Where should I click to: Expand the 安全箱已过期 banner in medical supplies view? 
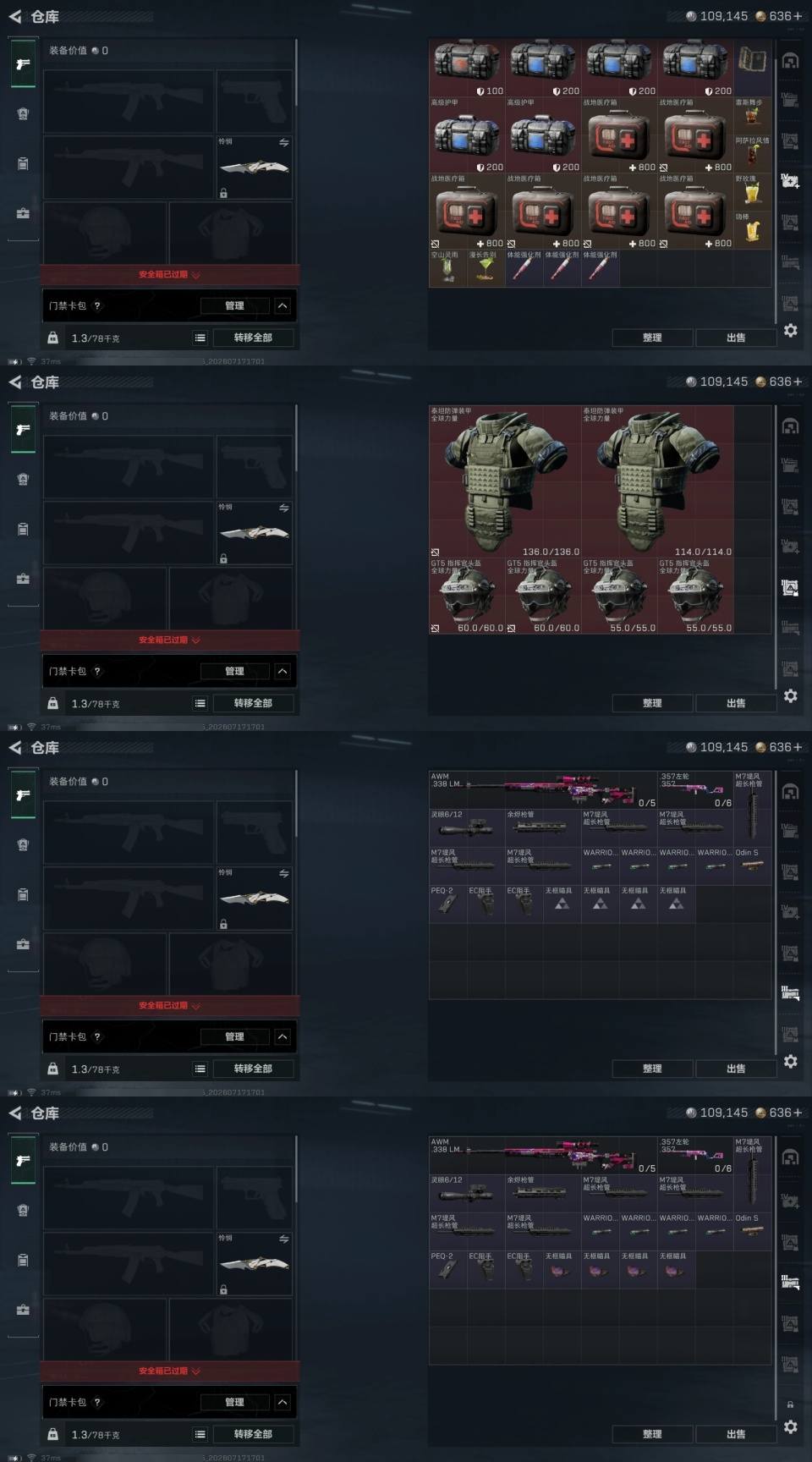[x=169, y=275]
